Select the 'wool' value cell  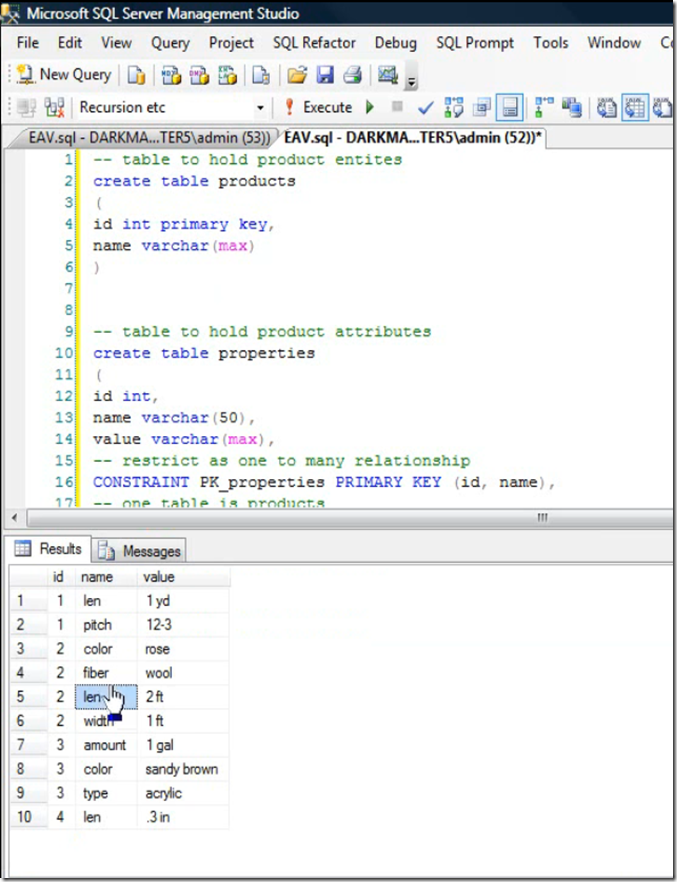183,673
